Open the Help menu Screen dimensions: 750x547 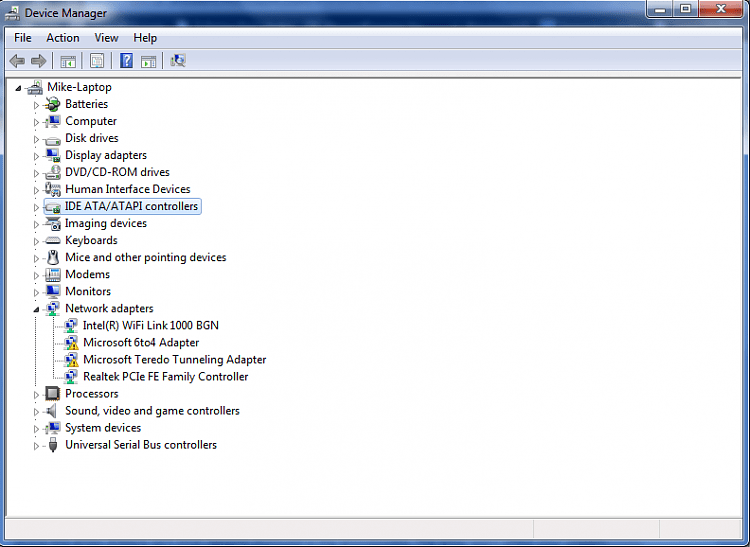[x=145, y=38]
